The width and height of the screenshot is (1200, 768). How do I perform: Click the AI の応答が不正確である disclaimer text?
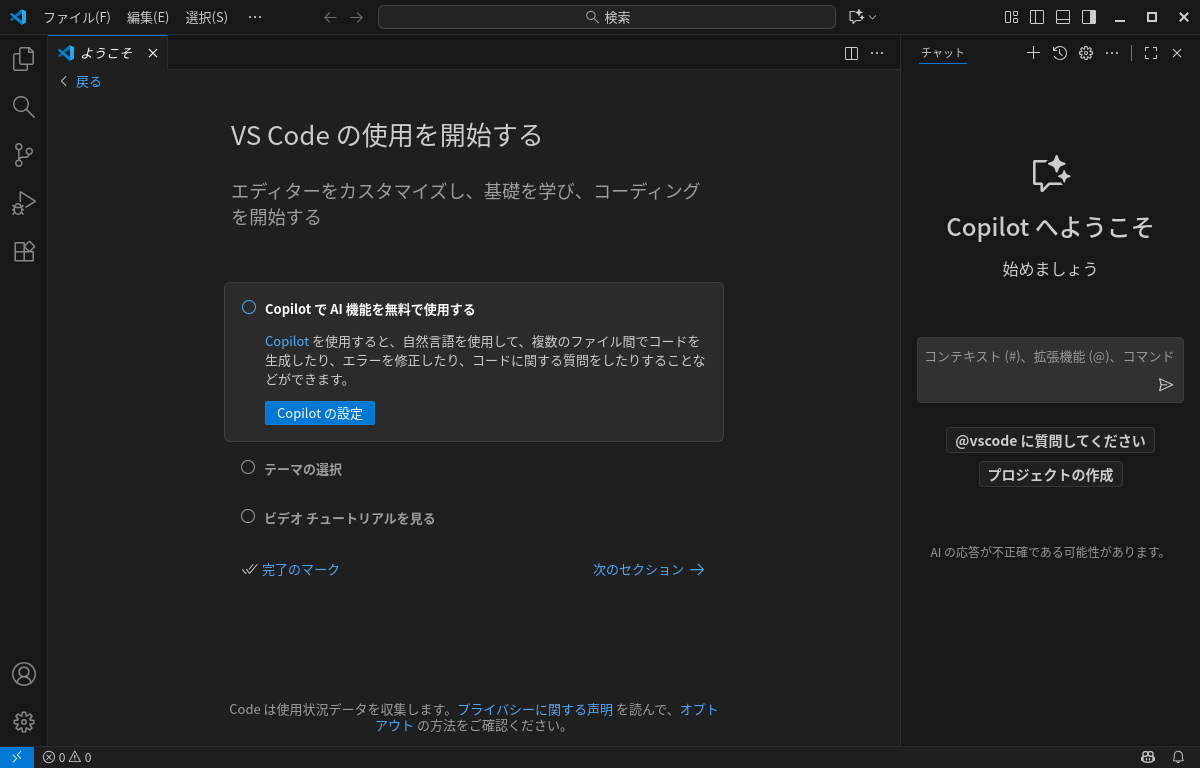1048,552
